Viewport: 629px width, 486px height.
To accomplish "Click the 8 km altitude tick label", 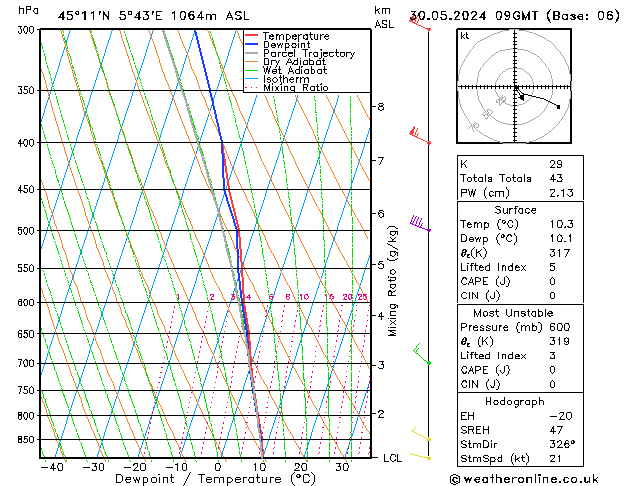I will pyautogui.click(x=380, y=107).
